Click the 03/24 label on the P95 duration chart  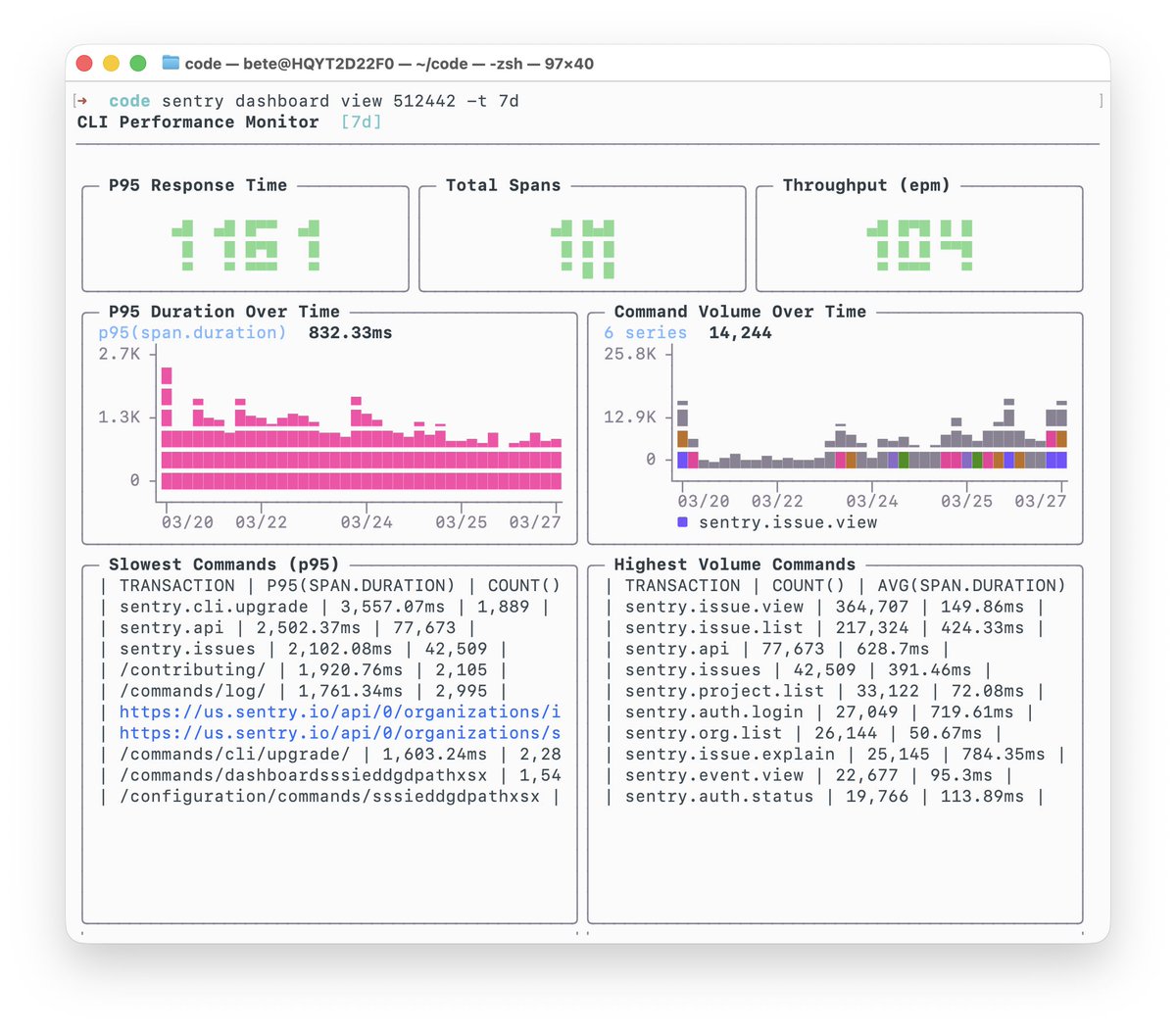point(367,522)
